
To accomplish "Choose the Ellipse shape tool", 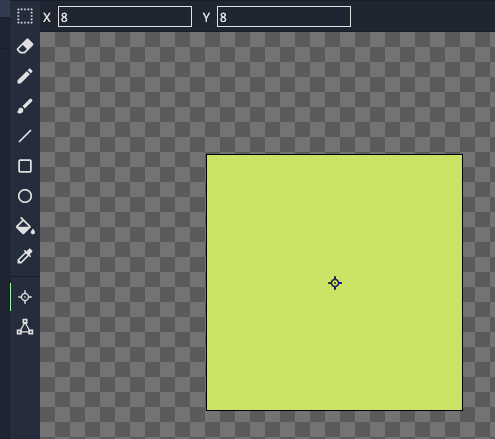I will point(25,196).
